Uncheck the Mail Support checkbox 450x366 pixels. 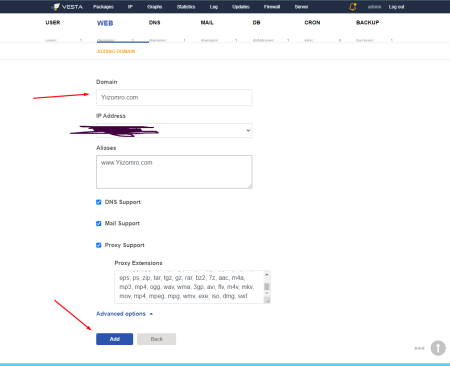[99, 223]
